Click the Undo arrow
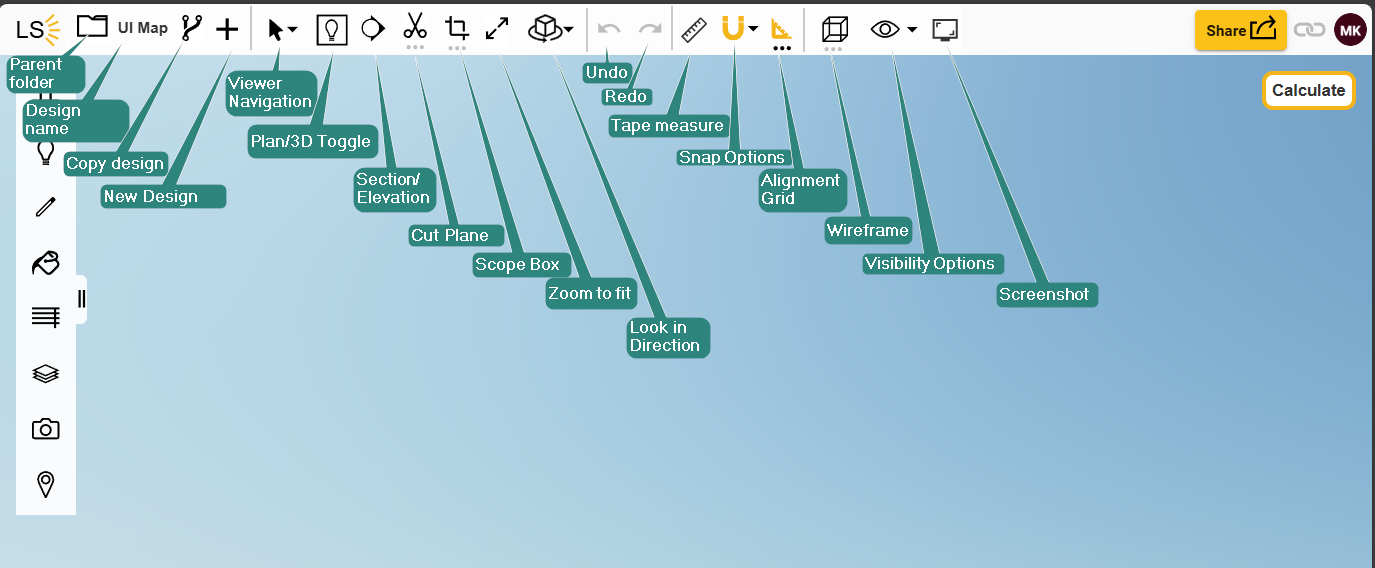 (x=609, y=30)
